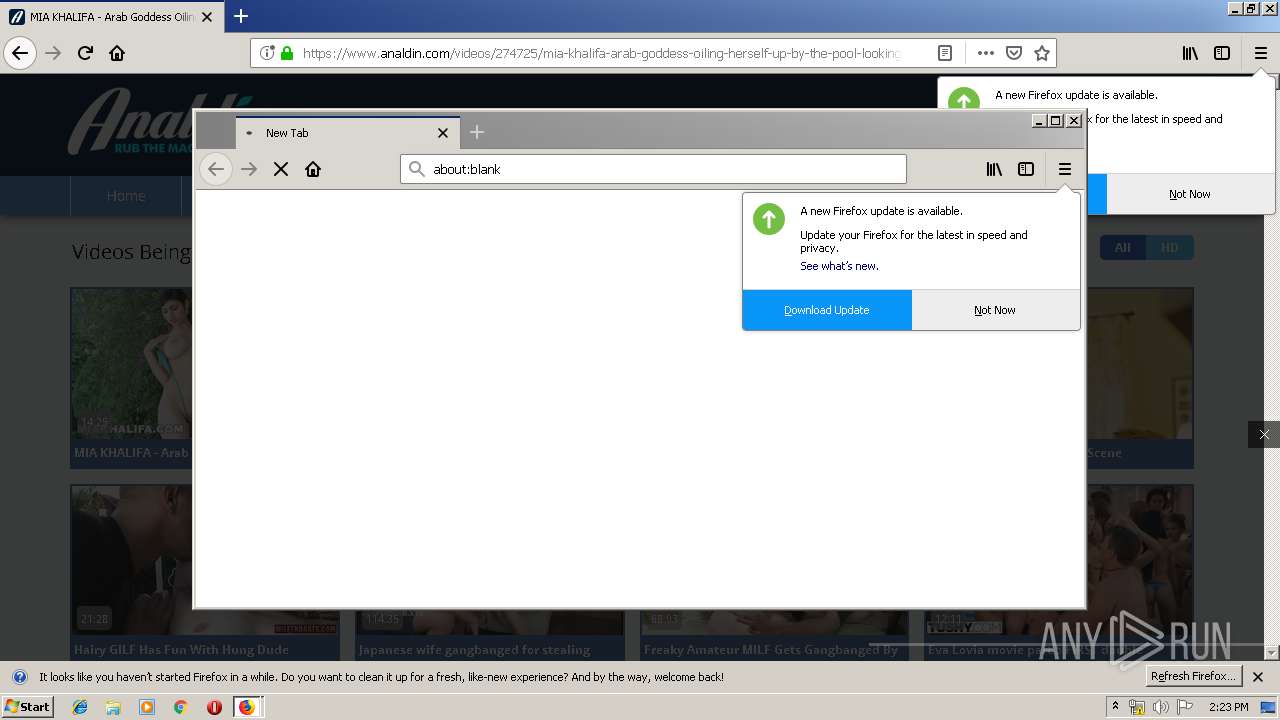
Task: Launch Chrome from taskbar
Action: point(180,707)
